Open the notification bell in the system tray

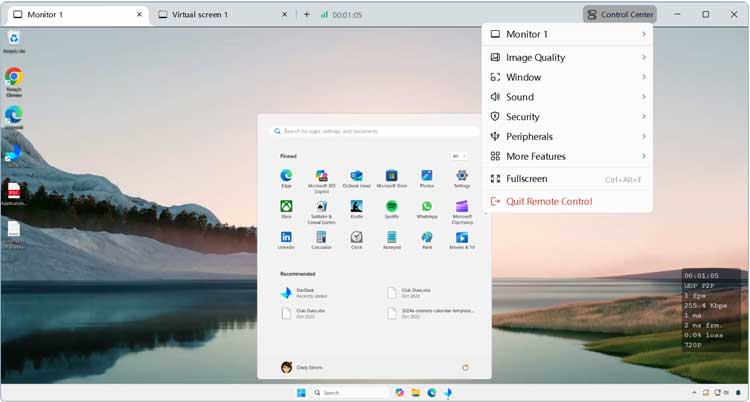point(738,393)
